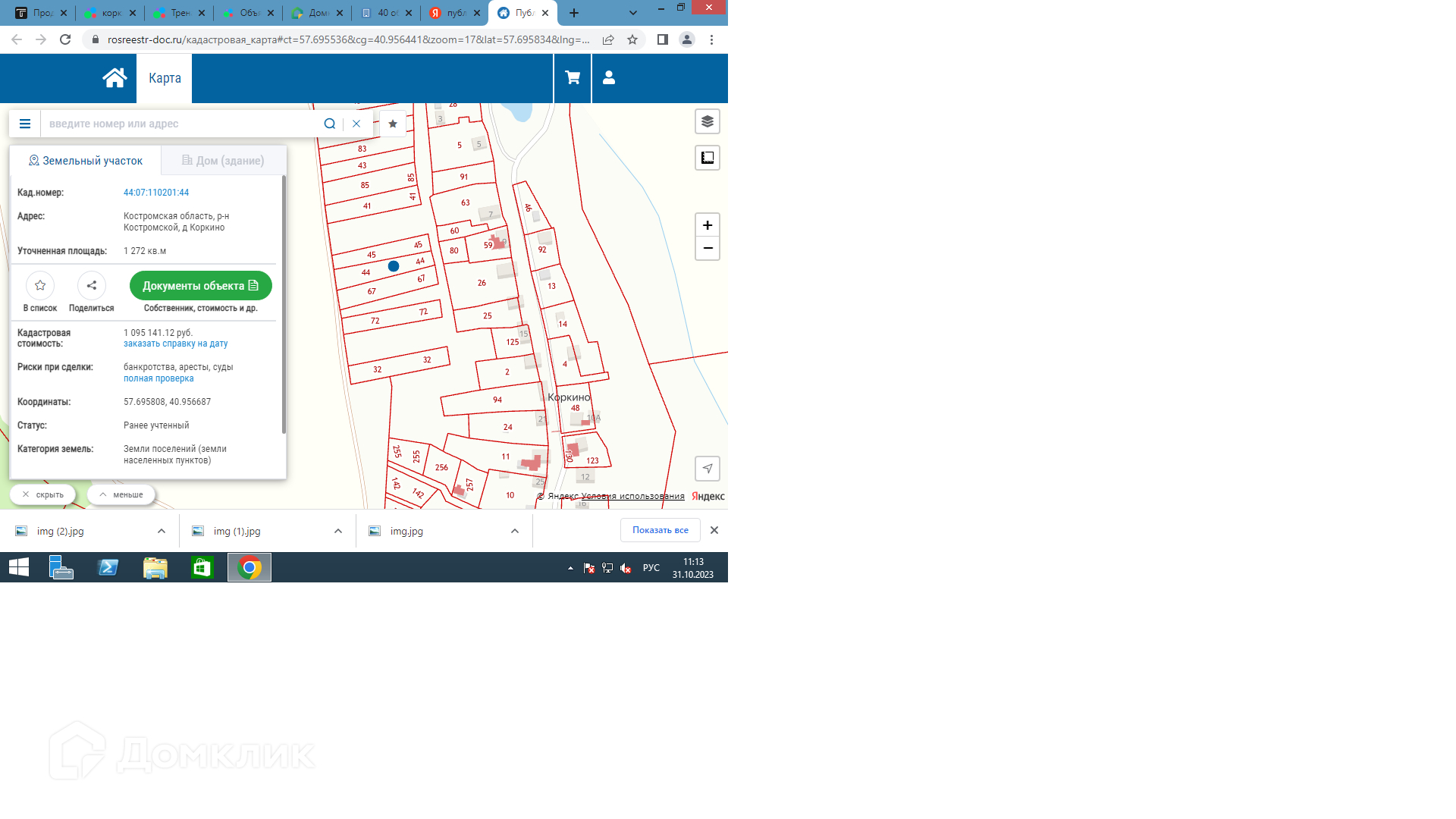Expand options for img (2).jpg download
The width and height of the screenshot is (1456, 819).
tap(162, 531)
